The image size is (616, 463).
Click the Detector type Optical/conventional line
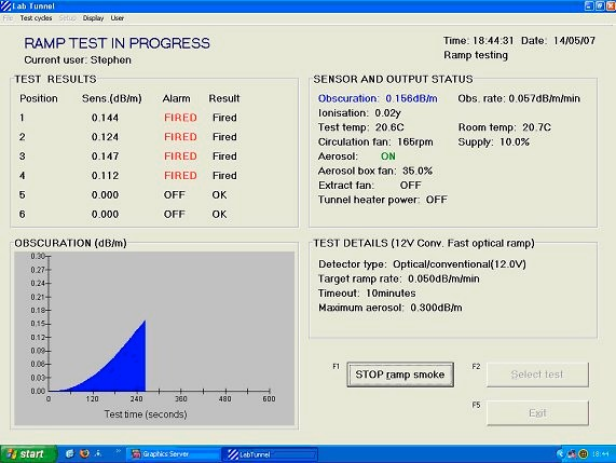point(422,264)
